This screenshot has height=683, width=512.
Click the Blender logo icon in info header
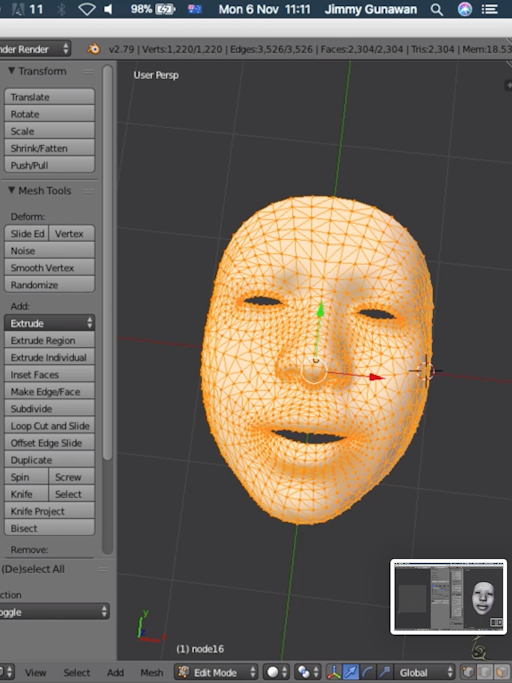click(x=93, y=49)
